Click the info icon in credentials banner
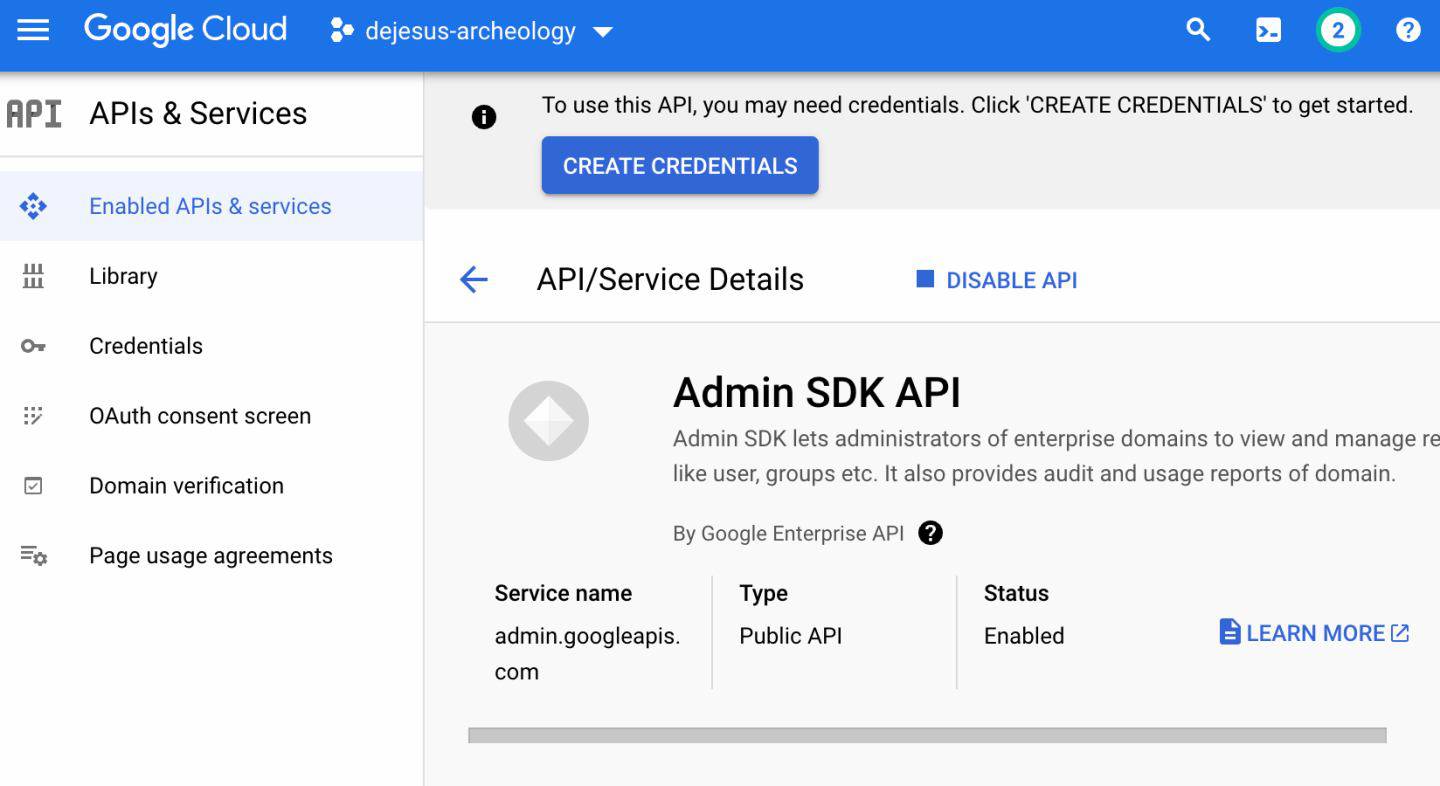This screenshot has height=786, width=1440. (484, 118)
